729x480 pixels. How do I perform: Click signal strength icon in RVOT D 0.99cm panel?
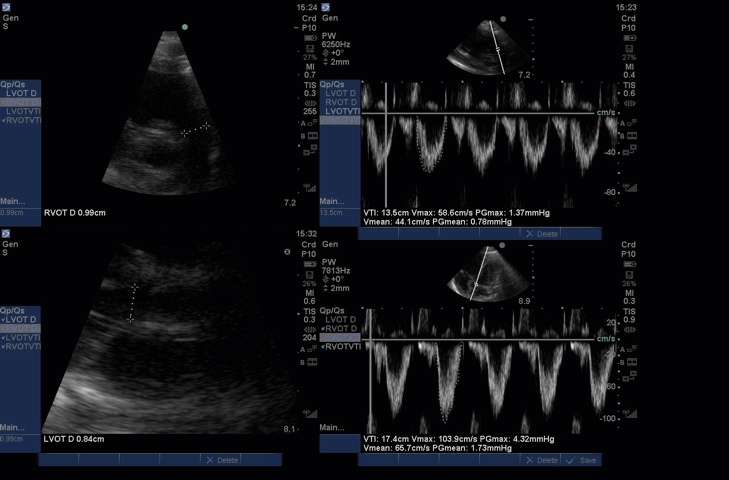[310, 187]
